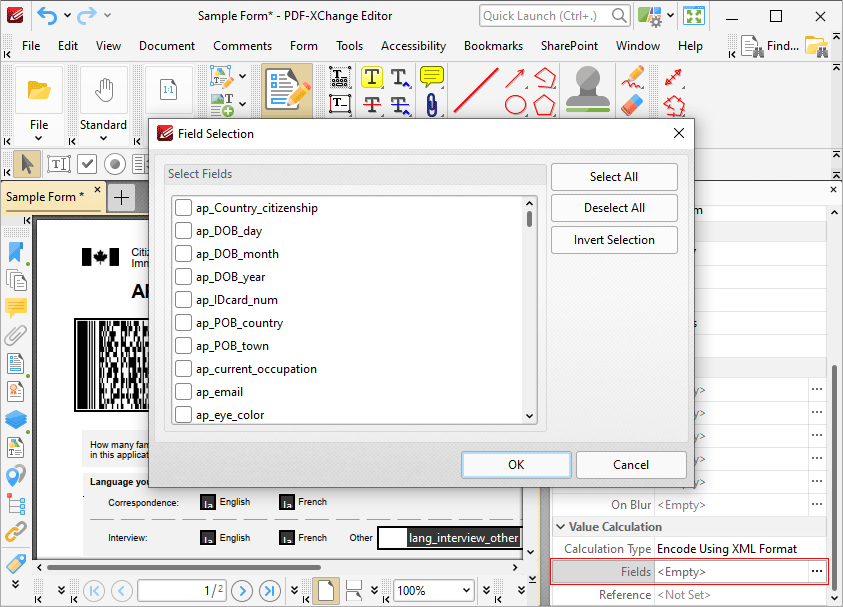Open the File folder toolbar icon
Screen dimensions: 843x607
[39, 90]
